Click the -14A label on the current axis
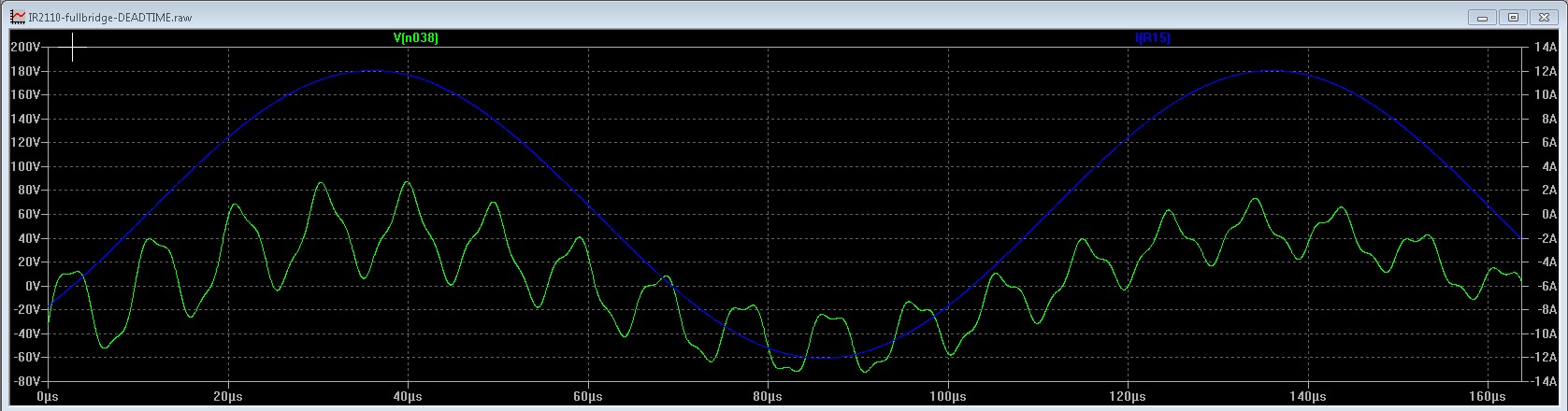The width and height of the screenshot is (1568, 411). (x=1543, y=381)
